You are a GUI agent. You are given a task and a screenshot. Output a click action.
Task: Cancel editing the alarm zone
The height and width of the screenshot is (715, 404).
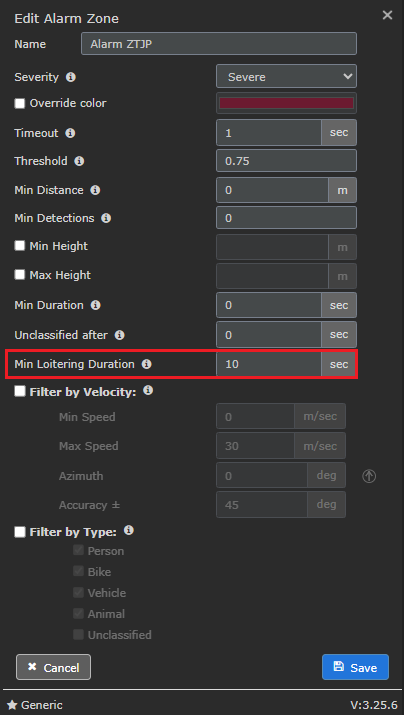click(x=53, y=667)
